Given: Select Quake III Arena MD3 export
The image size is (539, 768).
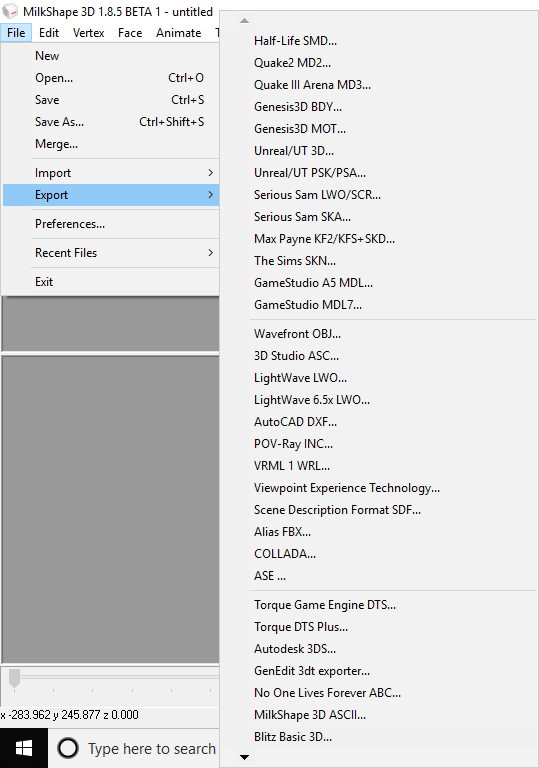Looking at the screenshot, I should point(312,85).
